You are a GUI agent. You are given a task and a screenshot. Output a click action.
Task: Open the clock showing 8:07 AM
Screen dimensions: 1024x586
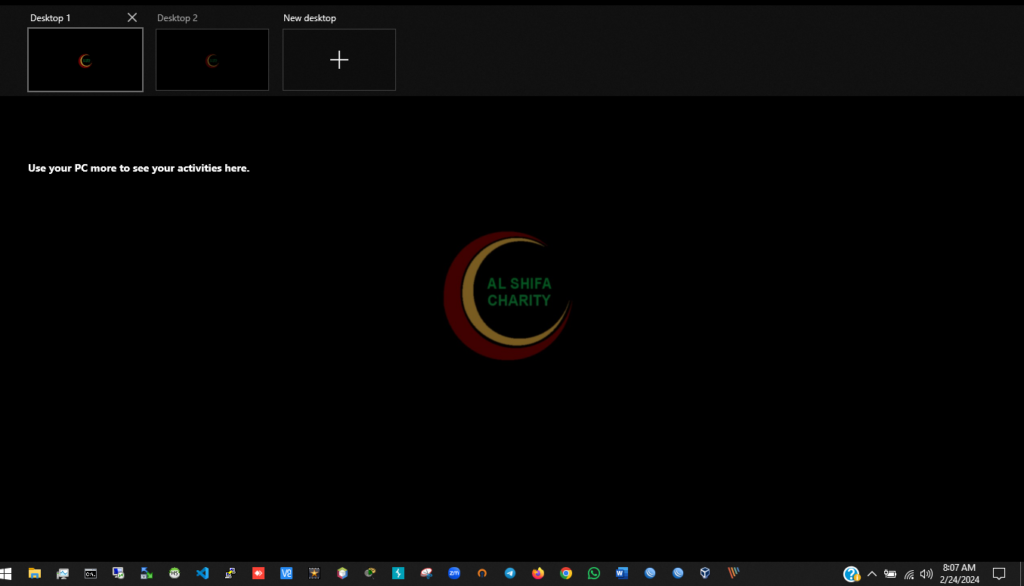pos(959,573)
